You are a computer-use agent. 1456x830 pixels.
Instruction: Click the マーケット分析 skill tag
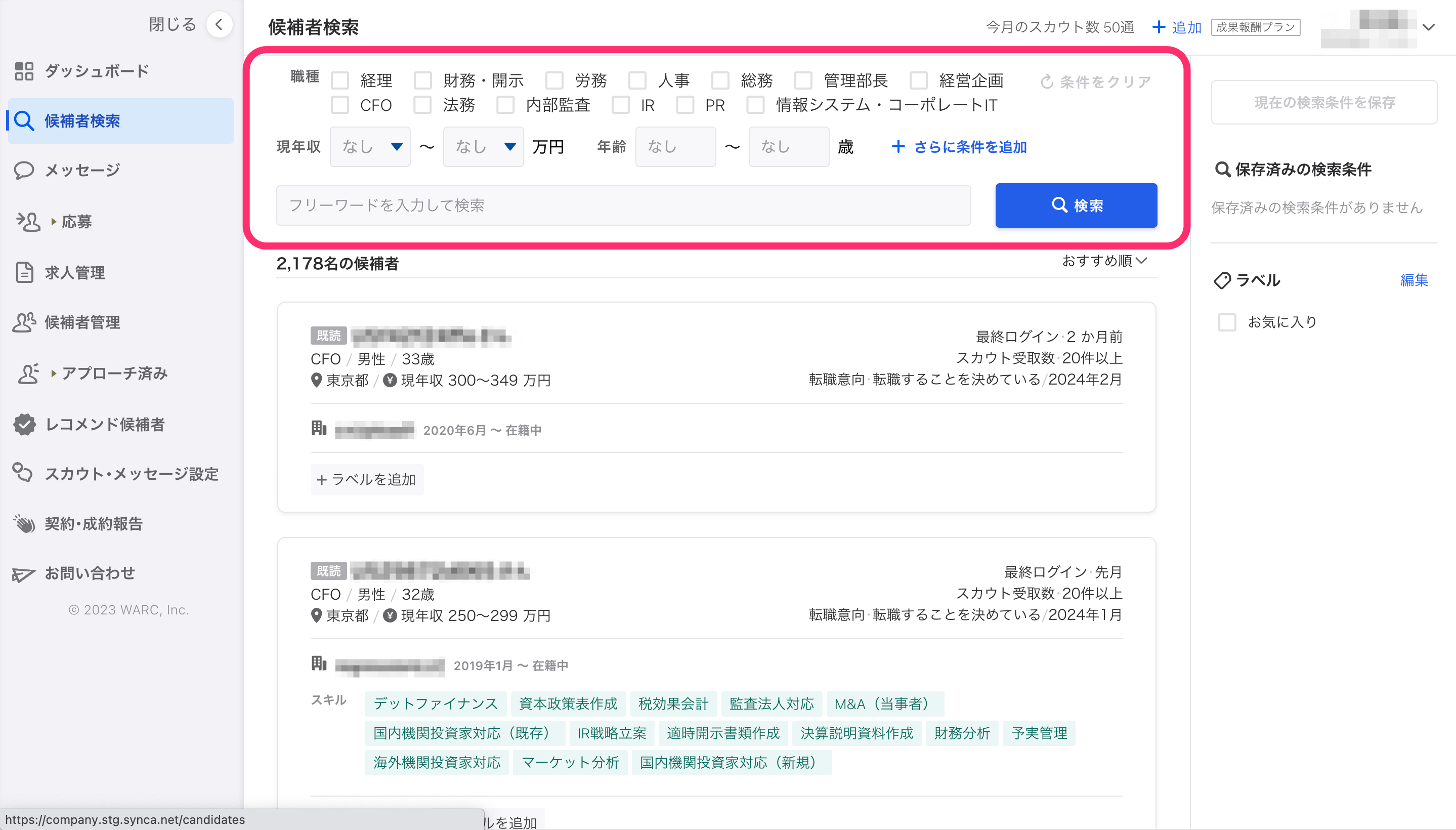pos(570,762)
